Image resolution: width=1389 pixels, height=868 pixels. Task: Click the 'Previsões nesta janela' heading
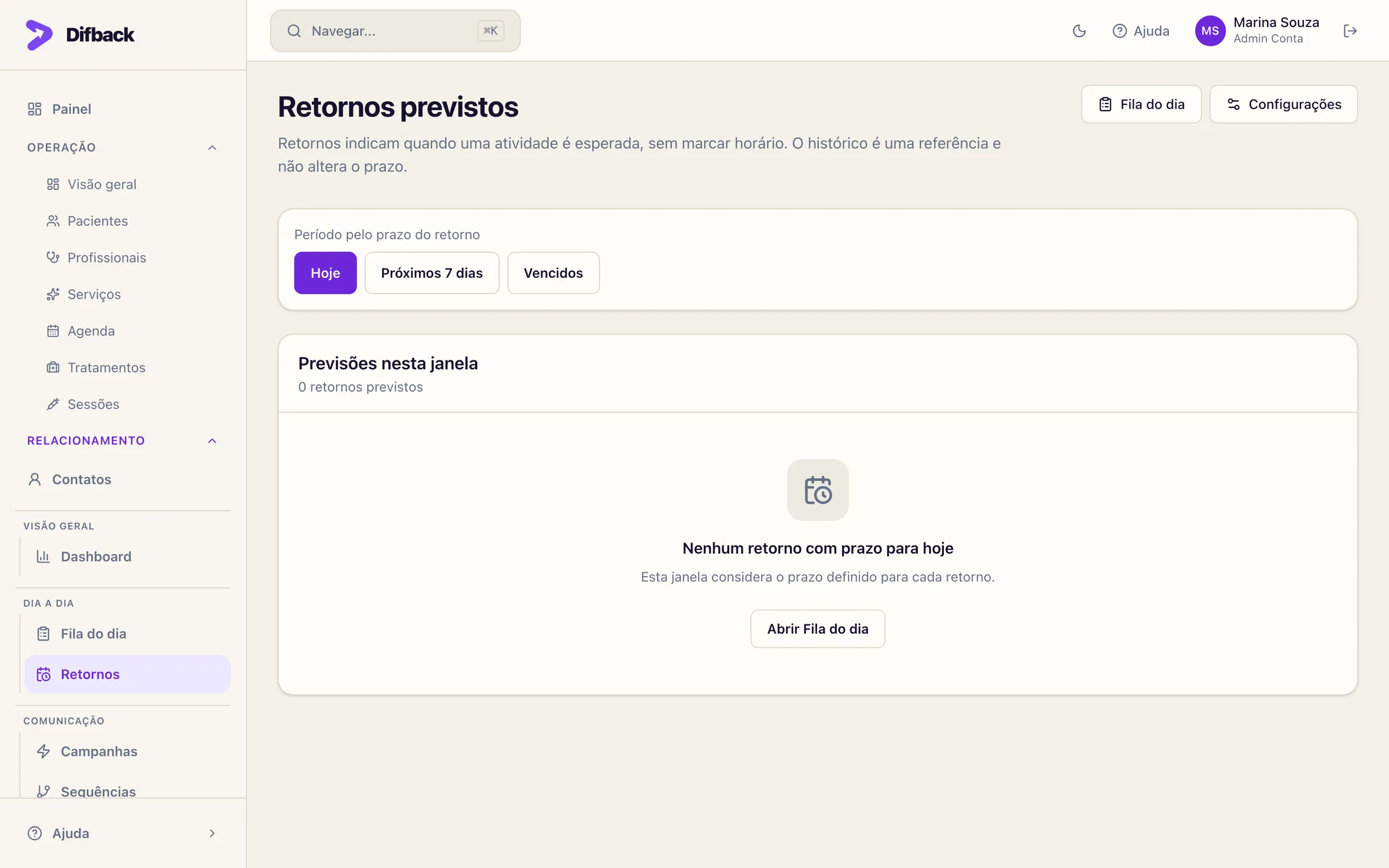388,363
